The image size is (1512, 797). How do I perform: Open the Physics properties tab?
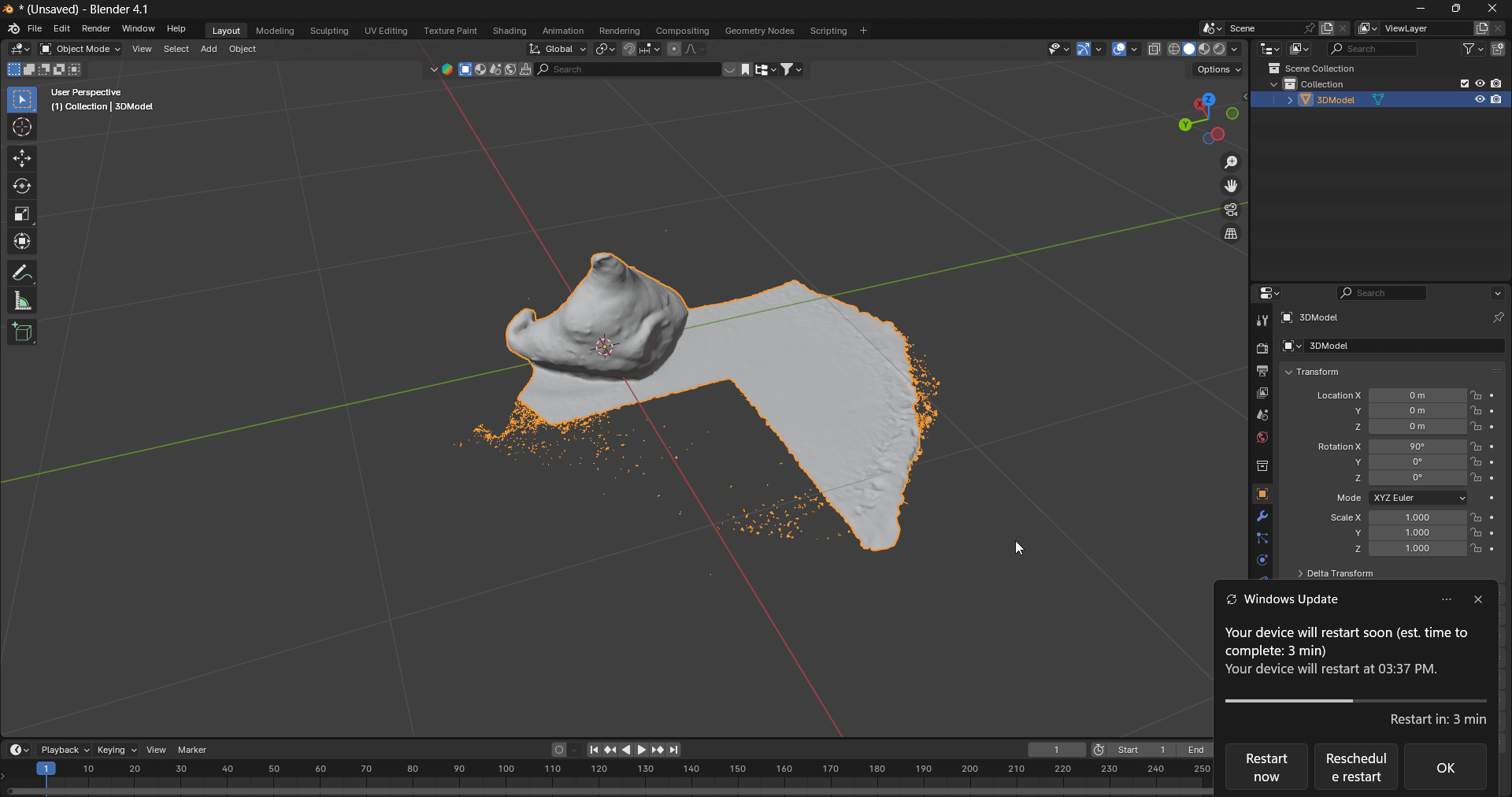[x=1262, y=560]
